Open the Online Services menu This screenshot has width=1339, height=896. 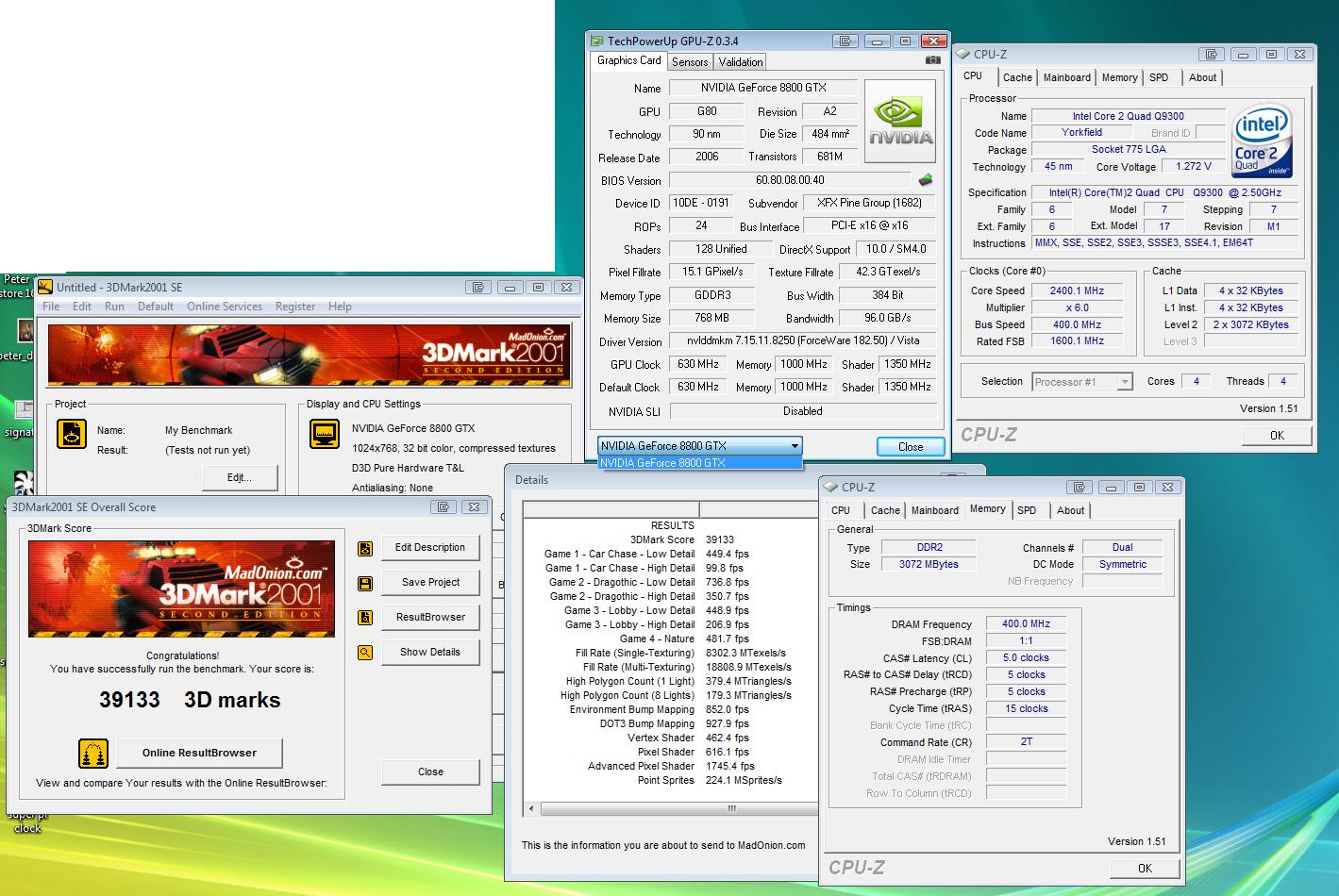[225, 307]
